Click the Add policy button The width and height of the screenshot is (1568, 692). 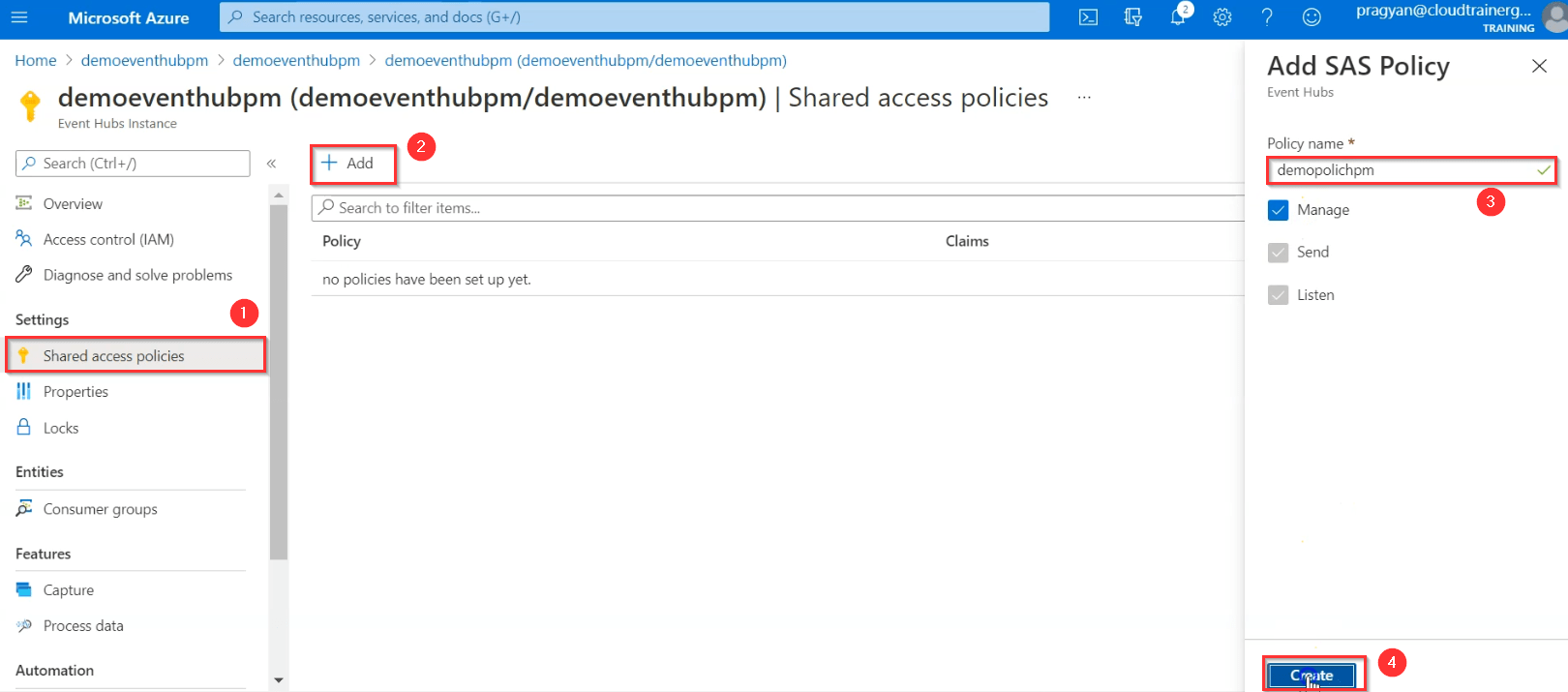[347, 163]
